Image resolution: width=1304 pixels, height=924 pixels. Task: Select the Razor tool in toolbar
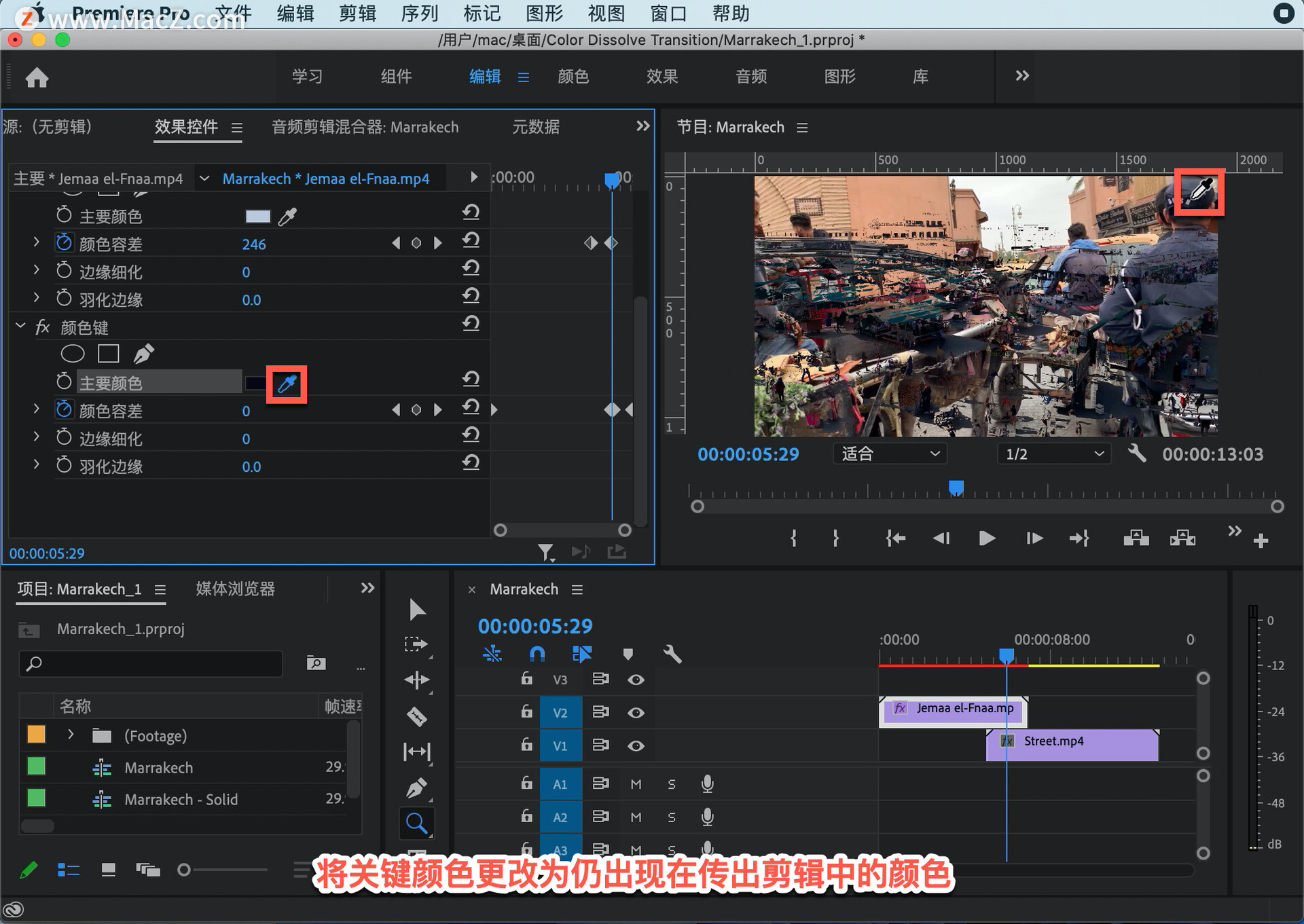[x=416, y=716]
